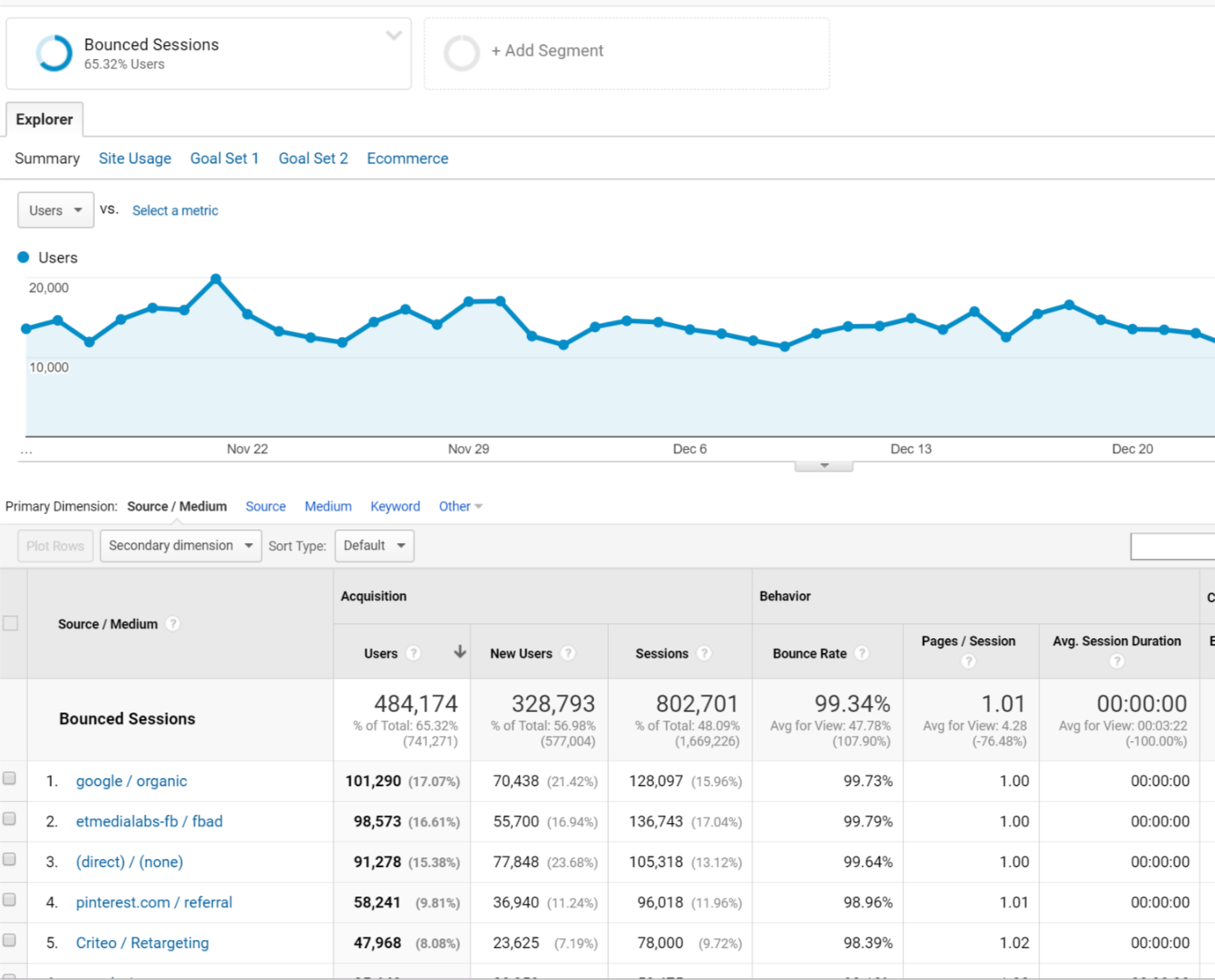Click the Bounced Sessions segment donut icon
Viewport: 1215px width, 980px height.
click(x=54, y=53)
